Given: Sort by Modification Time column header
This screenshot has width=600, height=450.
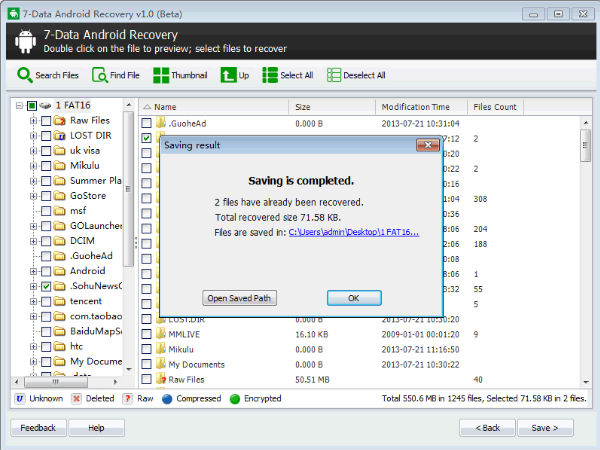Looking at the screenshot, I should [421, 107].
